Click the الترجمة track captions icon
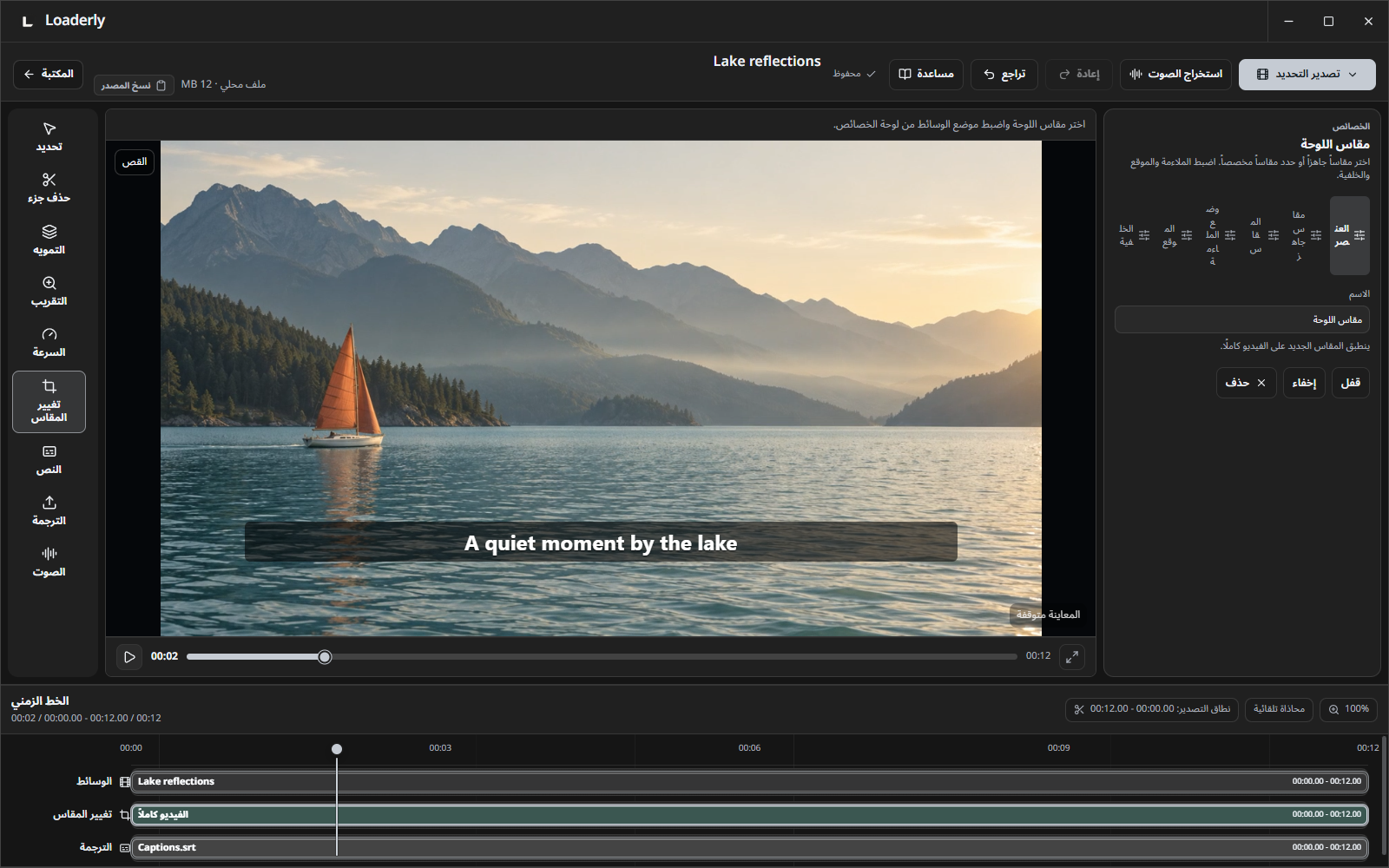Screen dimensions: 1389x868 pyautogui.click(x=125, y=848)
